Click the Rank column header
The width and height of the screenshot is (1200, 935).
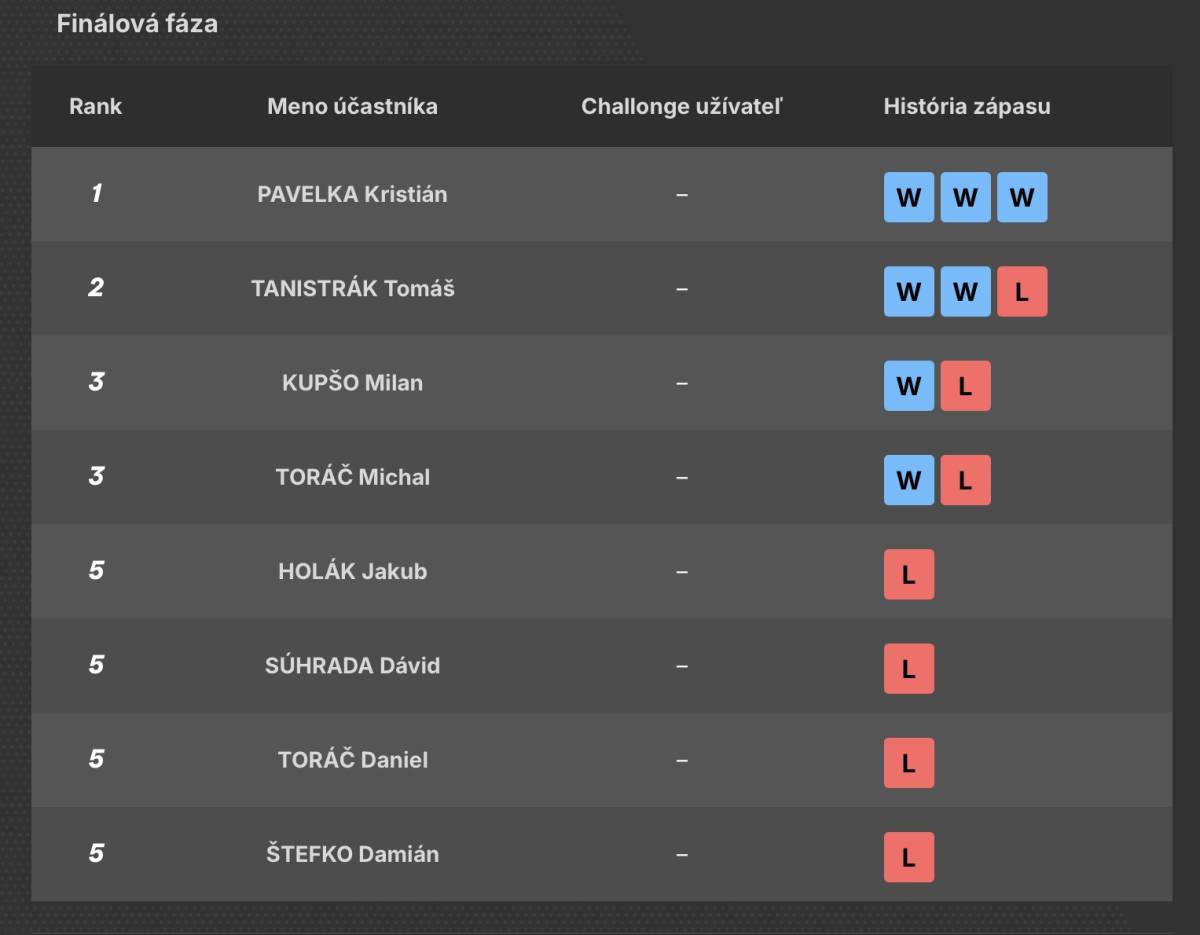point(96,106)
